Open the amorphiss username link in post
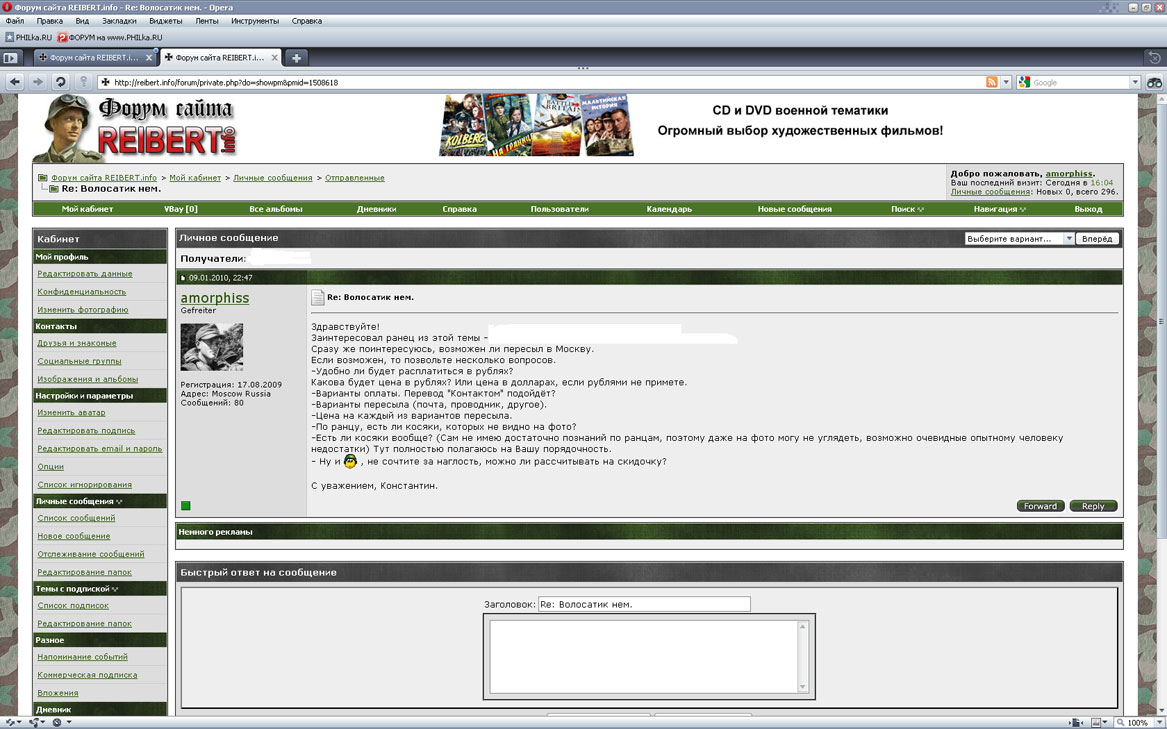The height and width of the screenshot is (729, 1167). 215,298
